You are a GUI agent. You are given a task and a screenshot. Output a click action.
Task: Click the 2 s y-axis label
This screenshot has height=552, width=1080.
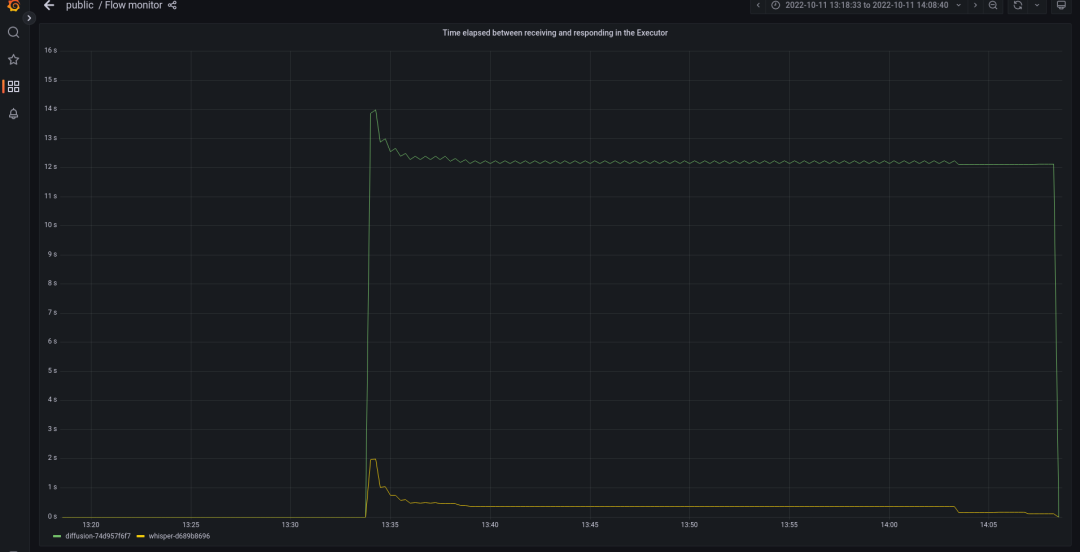click(x=52, y=458)
